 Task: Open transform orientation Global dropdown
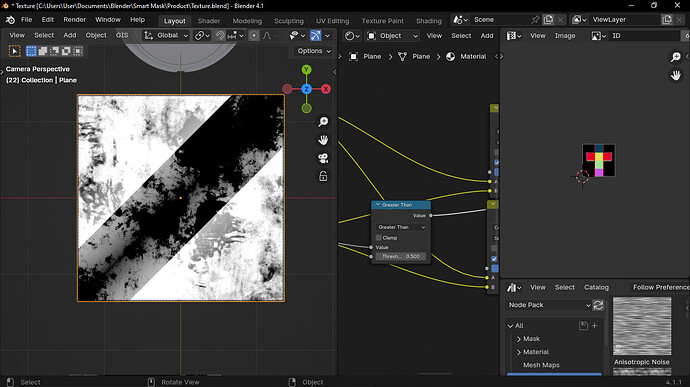tap(166, 36)
